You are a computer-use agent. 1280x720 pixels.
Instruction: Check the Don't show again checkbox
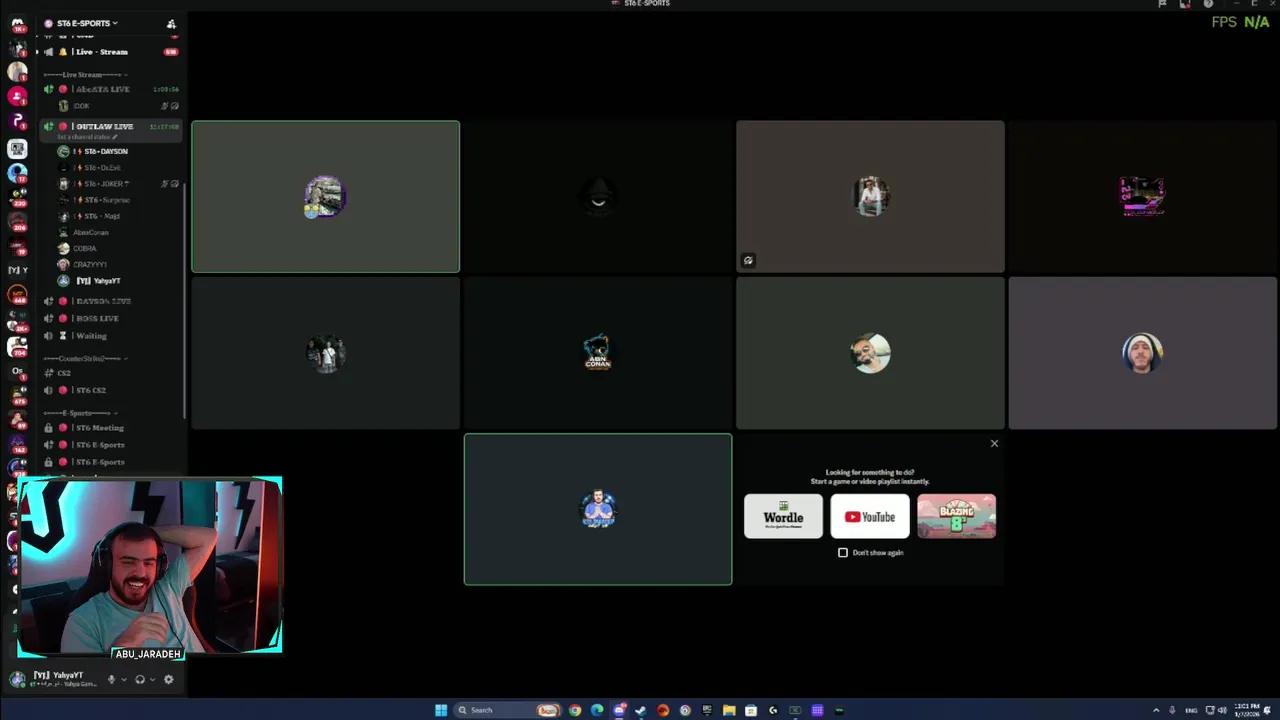click(x=843, y=553)
